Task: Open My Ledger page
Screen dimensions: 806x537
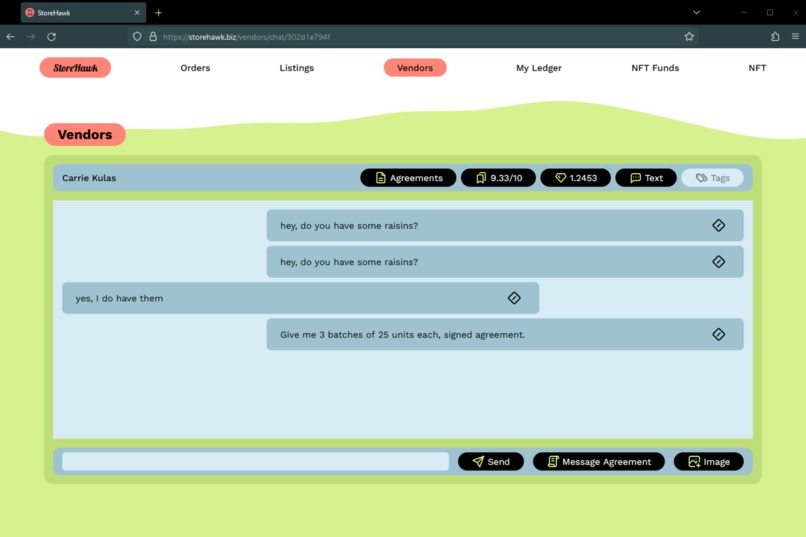Action: click(x=539, y=68)
